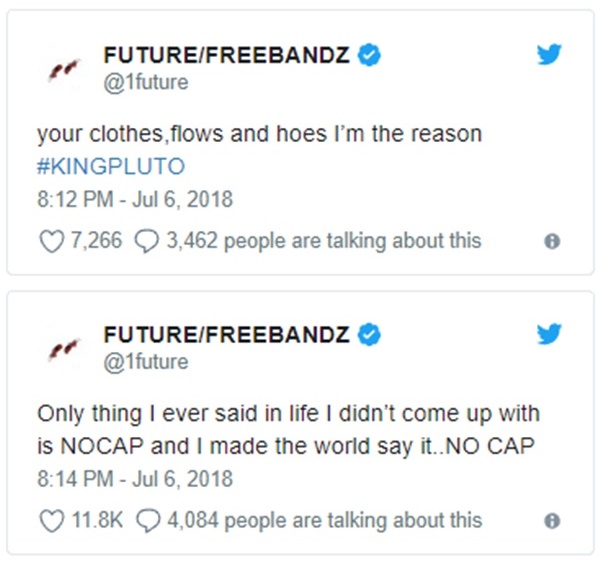Click FUTURE/FREEBANDZ name in first tweet
The width and height of the screenshot is (600, 567).
point(227,56)
